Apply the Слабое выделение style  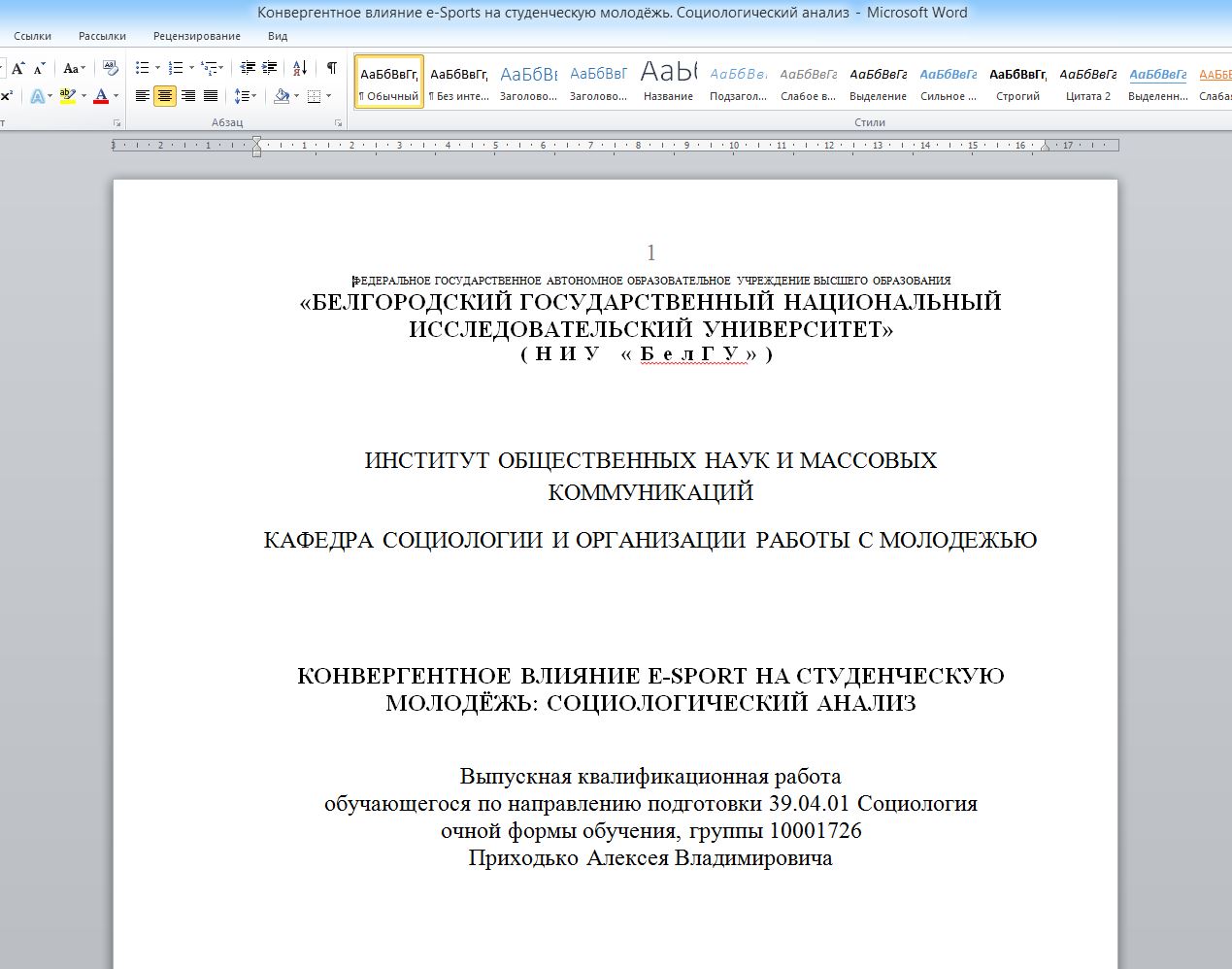[809, 82]
